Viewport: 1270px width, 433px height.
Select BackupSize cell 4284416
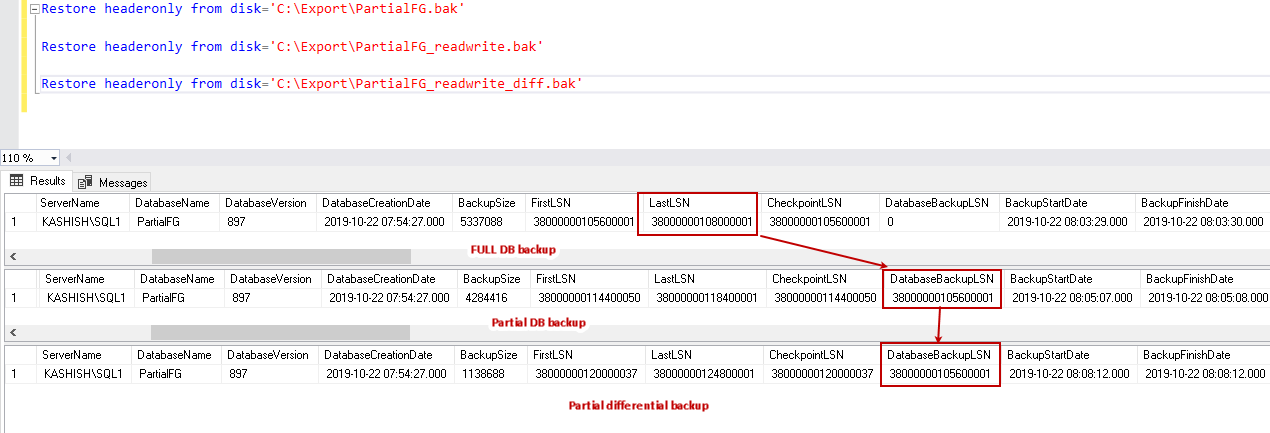(495, 297)
